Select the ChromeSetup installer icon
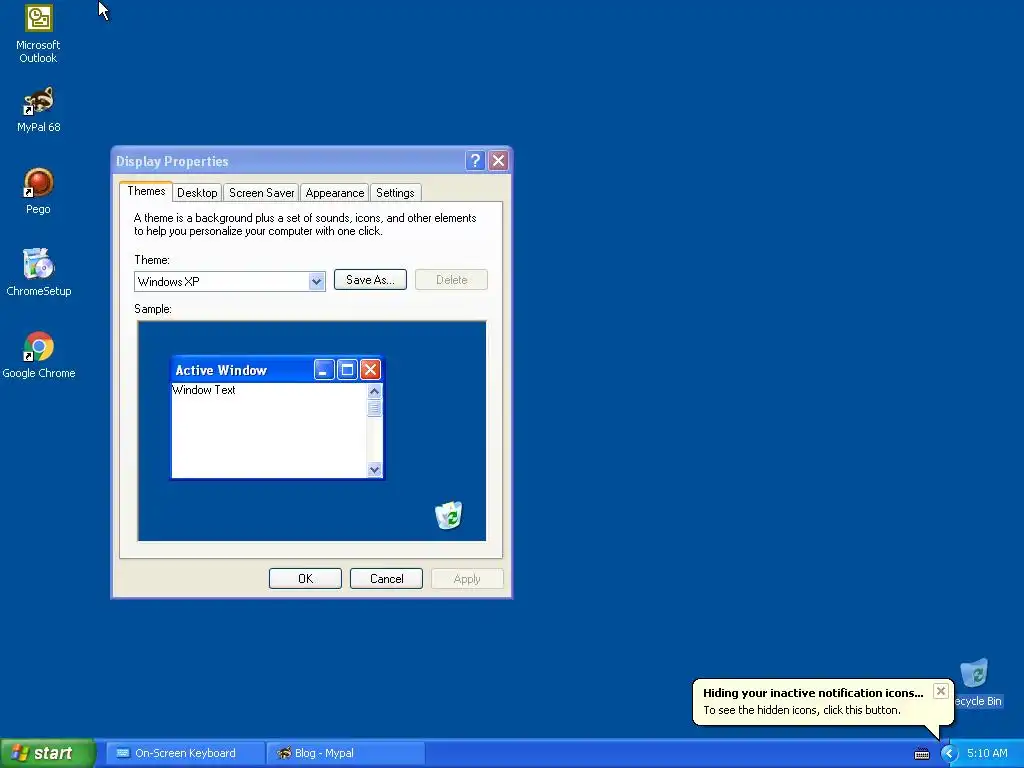The width and height of the screenshot is (1024, 768). pyautogui.click(x=39, y=273)
